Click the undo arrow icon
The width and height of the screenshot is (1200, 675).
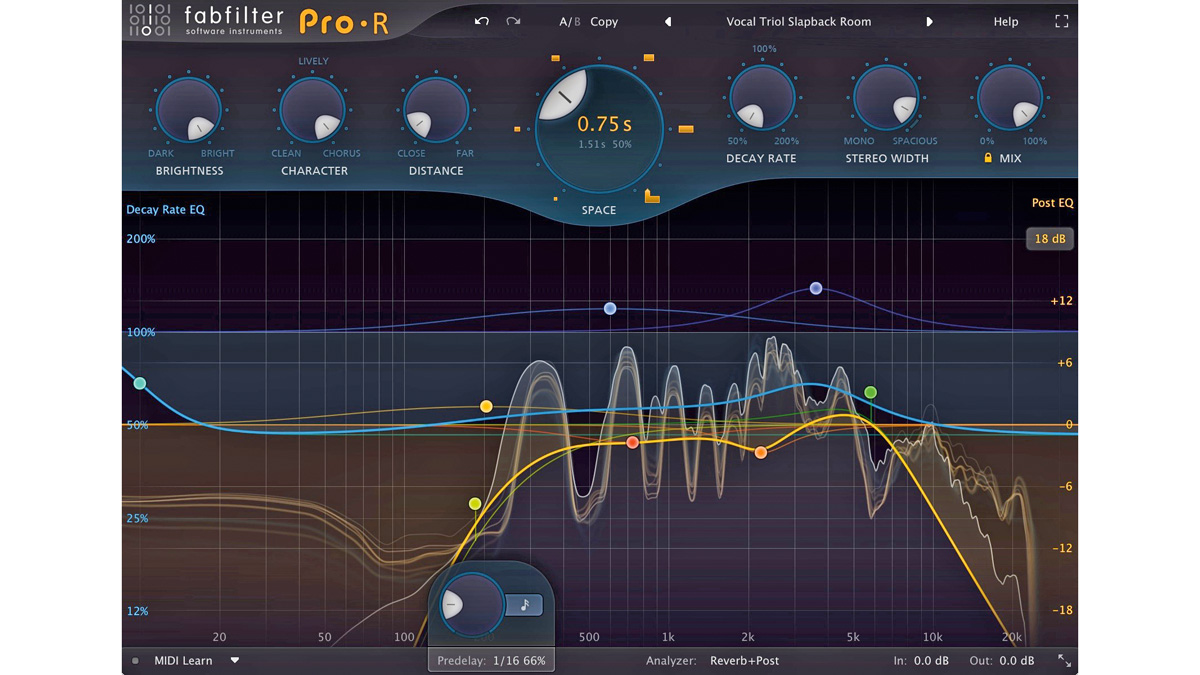pyautogui.click(x=481, y=21)
